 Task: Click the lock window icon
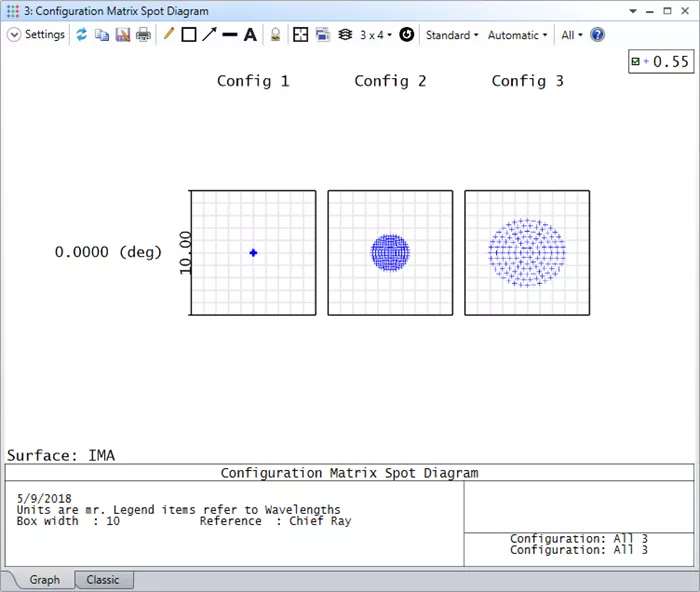point(275,35)
